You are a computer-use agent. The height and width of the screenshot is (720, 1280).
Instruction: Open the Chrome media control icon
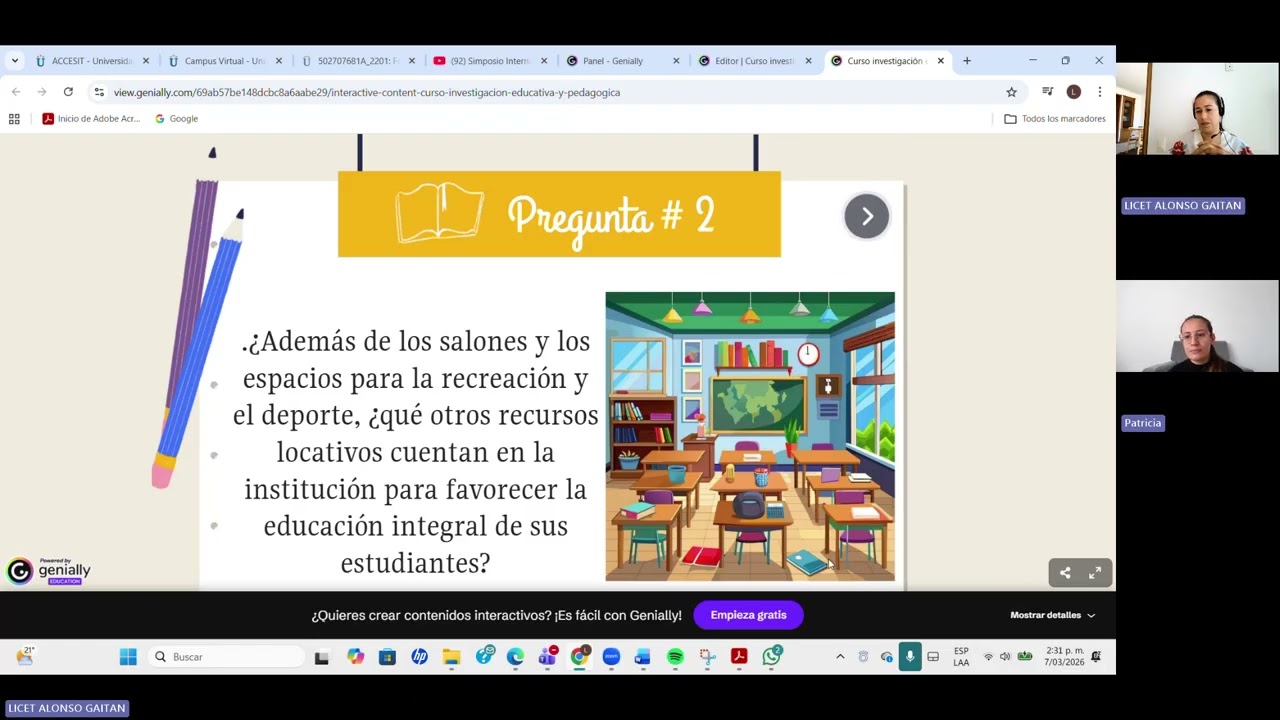1047,92
